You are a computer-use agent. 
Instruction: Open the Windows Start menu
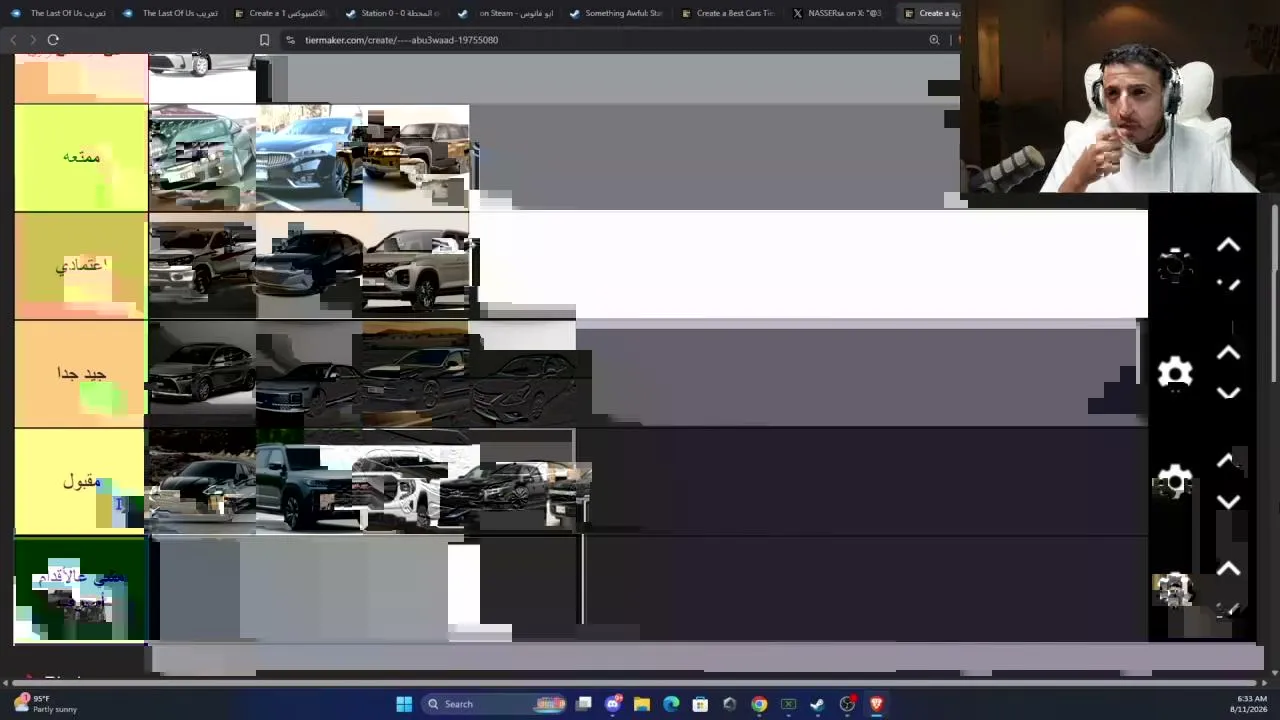(404, 704)
